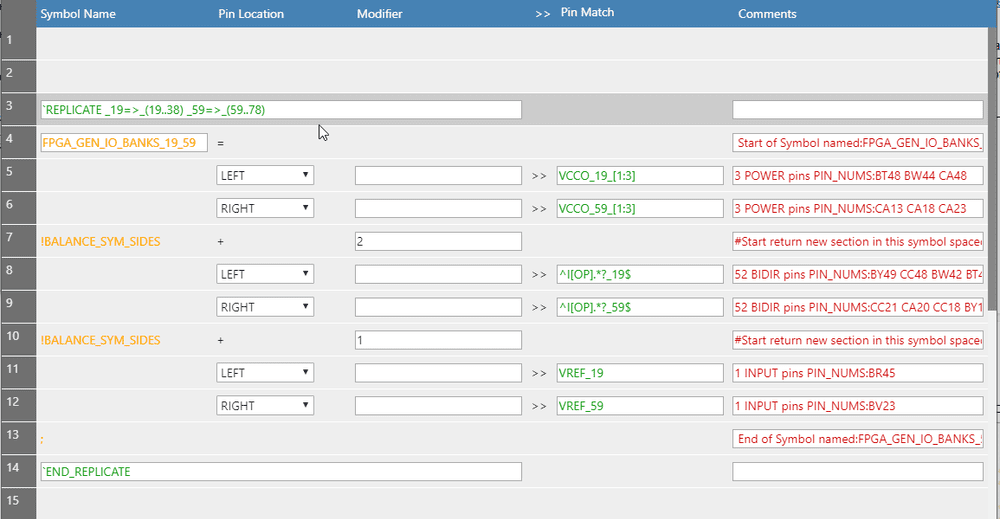Click the empty modifier field in row 9

[438, 307]
